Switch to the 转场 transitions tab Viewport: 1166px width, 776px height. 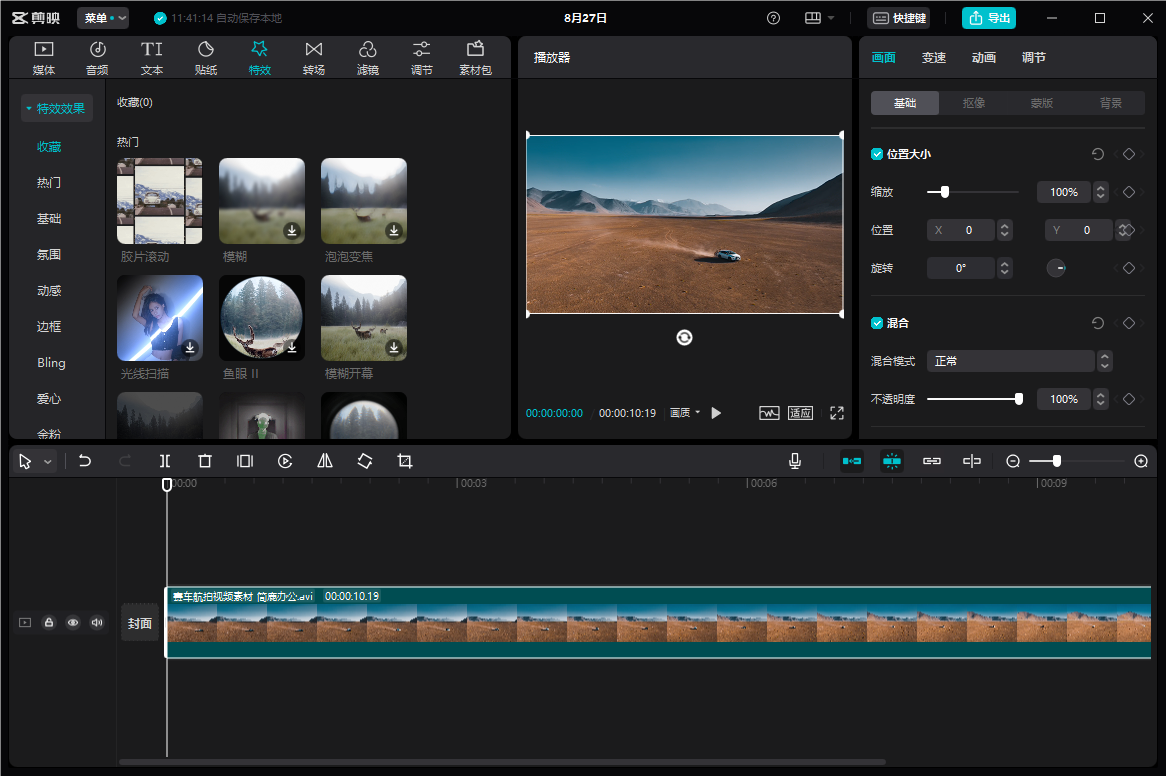pos(314,58)
